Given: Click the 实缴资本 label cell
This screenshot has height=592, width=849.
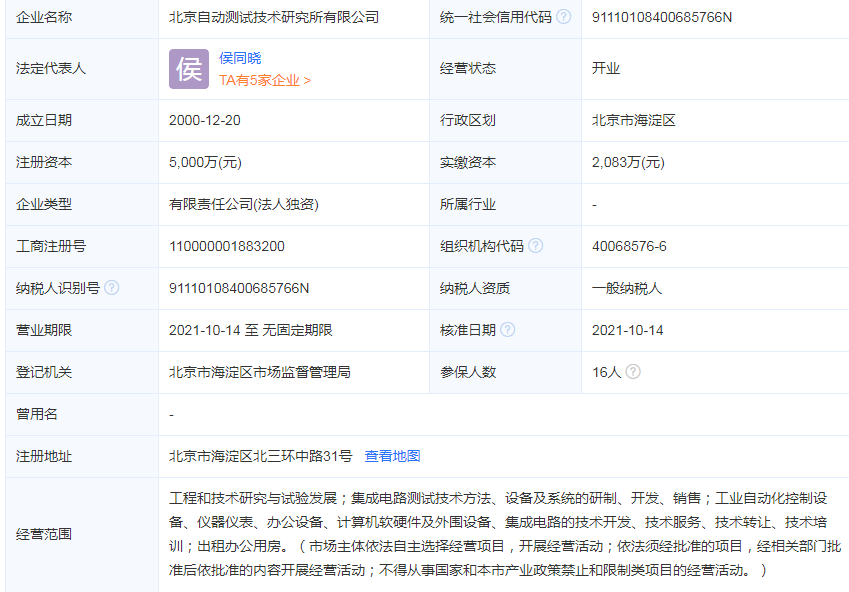Looking at the screenshot, I should 505,162.
